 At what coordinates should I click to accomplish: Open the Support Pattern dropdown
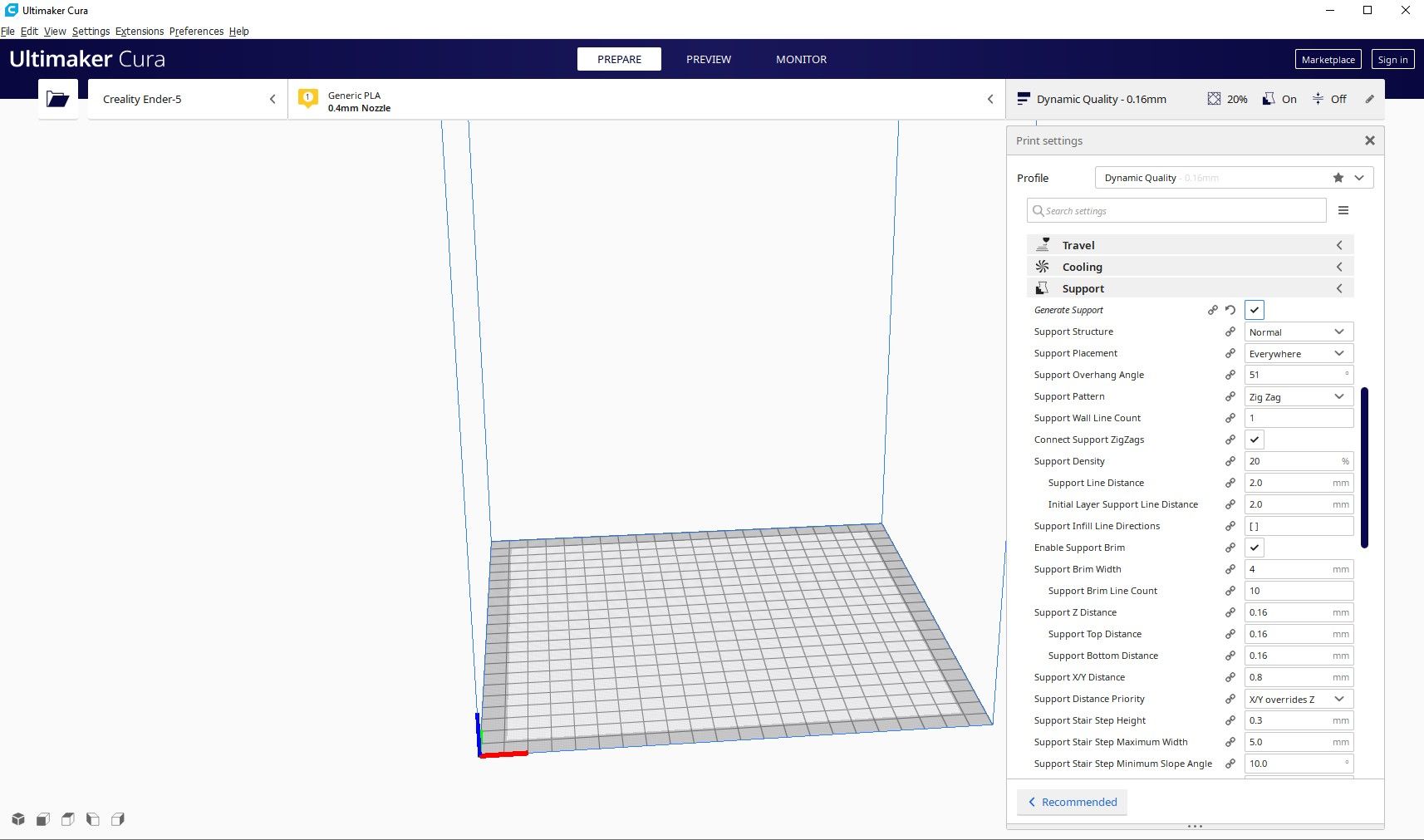(x=1298, y=396)
